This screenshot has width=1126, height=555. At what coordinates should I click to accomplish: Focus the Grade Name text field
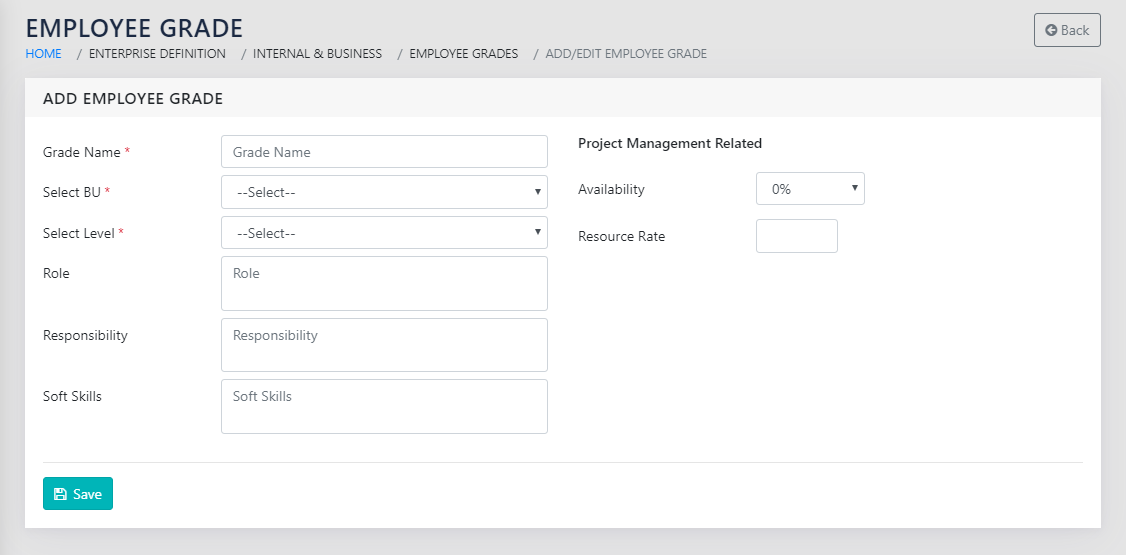(x=384, y=152)
